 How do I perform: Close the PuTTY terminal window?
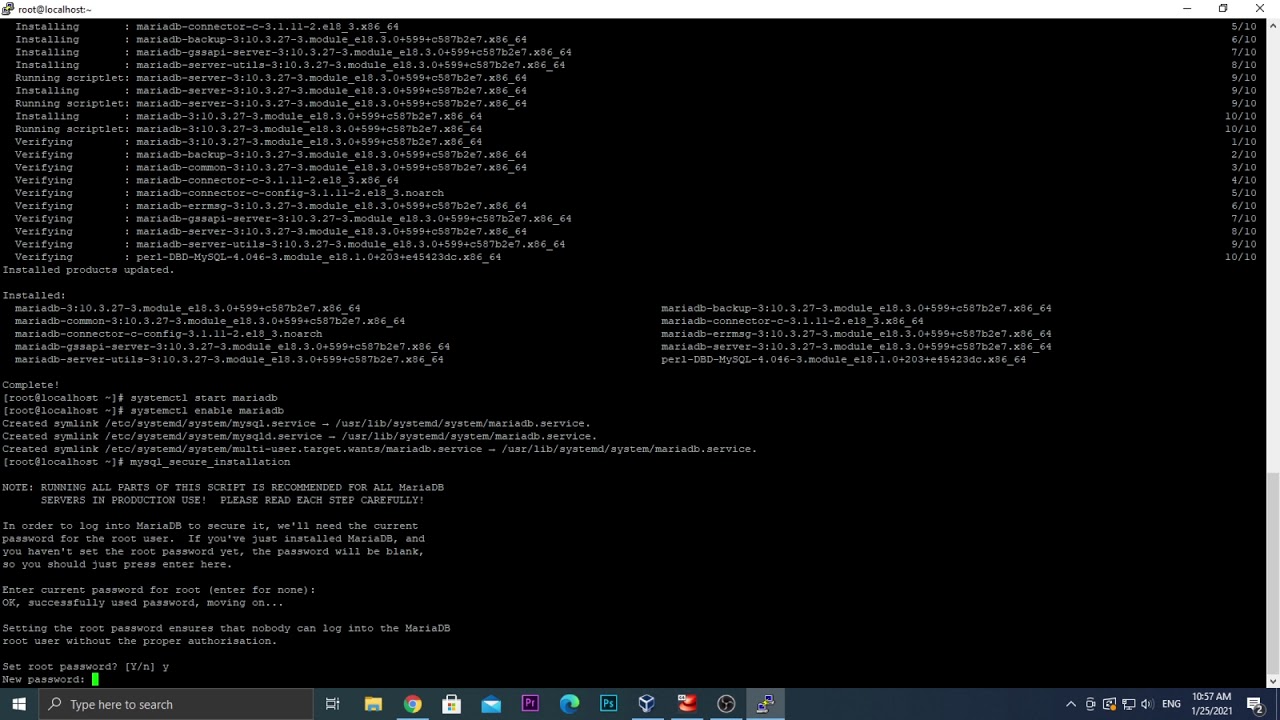pyautogui.click(x=1260, y=9)
